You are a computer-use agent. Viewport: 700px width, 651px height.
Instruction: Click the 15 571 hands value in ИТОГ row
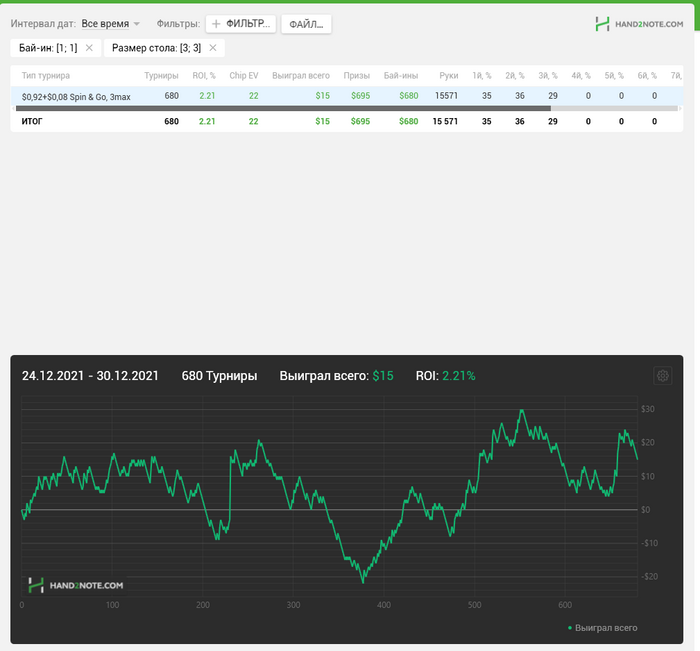pyautogui.click(x=445, y=121)
